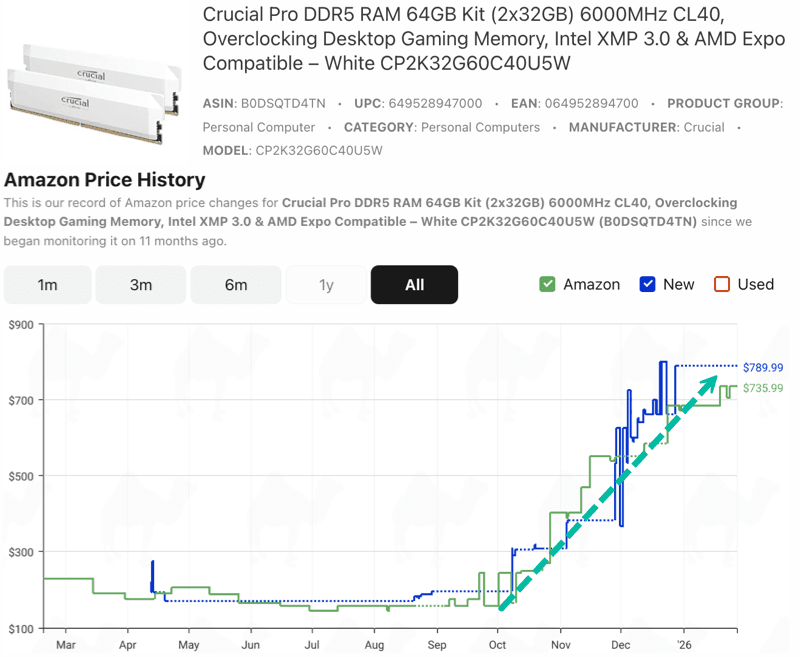Click the greyed-out 1y range button
This screenshot has height=657, width=800.
(326, 285)
